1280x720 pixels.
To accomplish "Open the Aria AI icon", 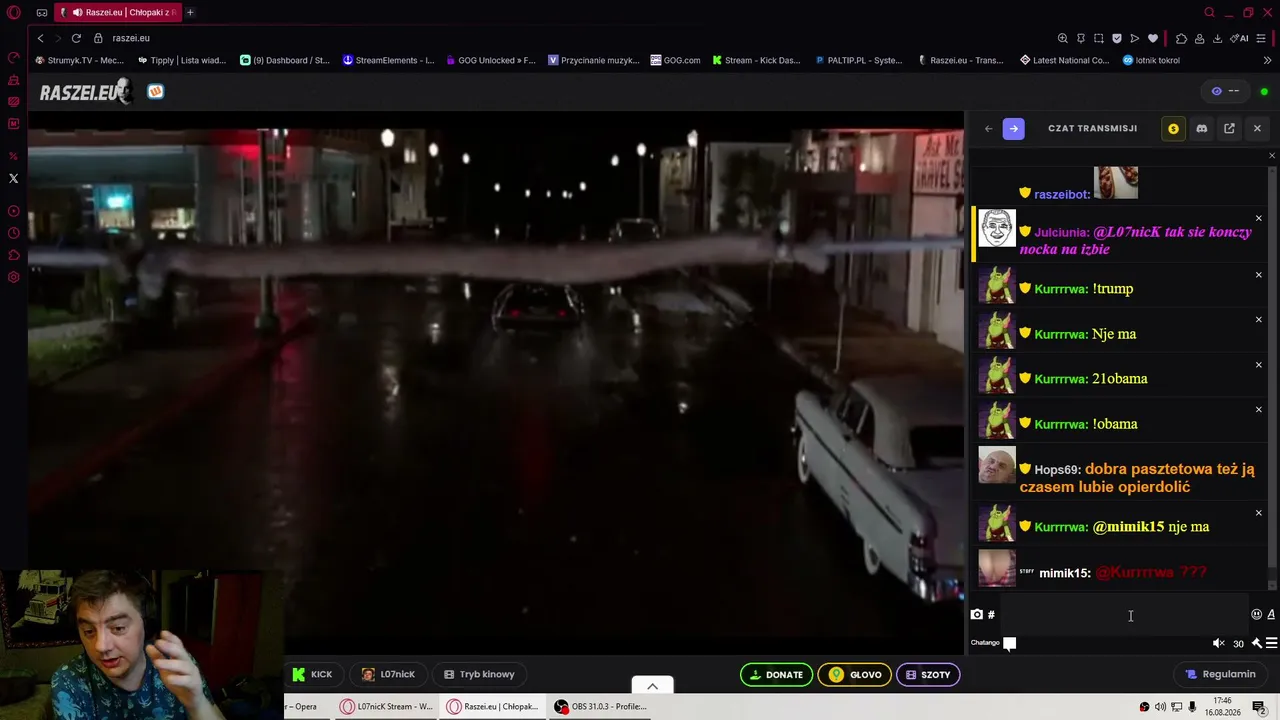I will point(1240,38).
